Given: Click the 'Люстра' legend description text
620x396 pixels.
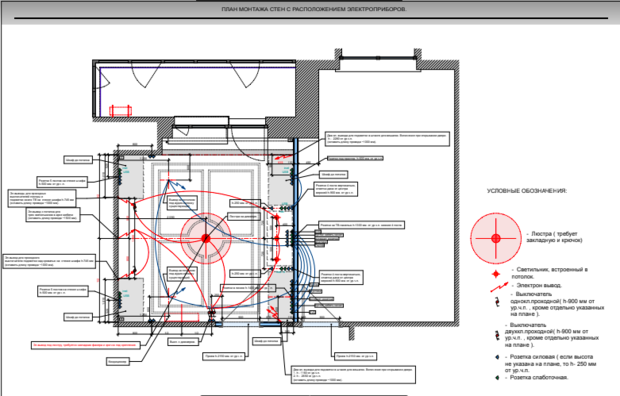Looking at the screenshot, I should click(x=554, y=237).
